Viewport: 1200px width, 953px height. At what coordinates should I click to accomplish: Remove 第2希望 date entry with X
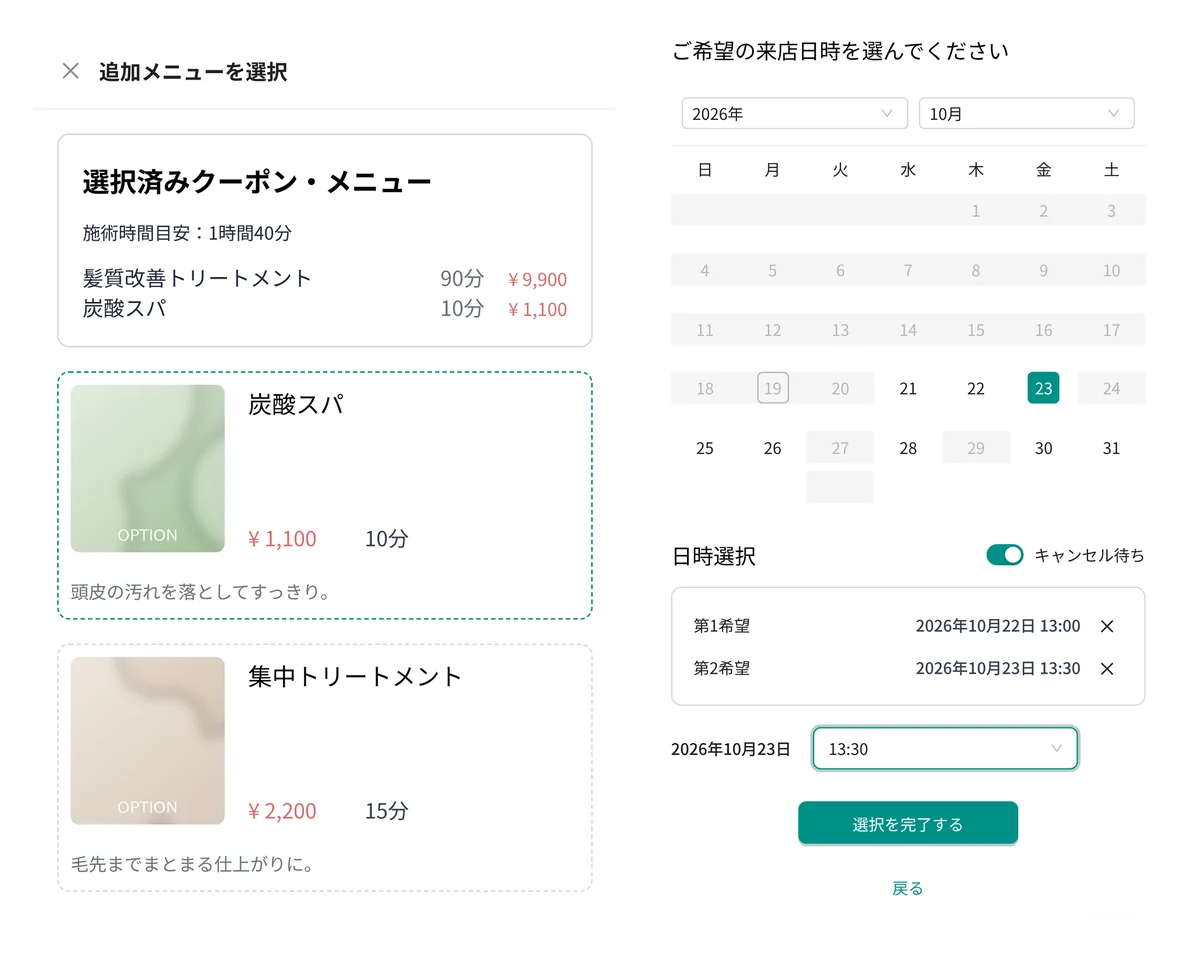(1107, 669)
